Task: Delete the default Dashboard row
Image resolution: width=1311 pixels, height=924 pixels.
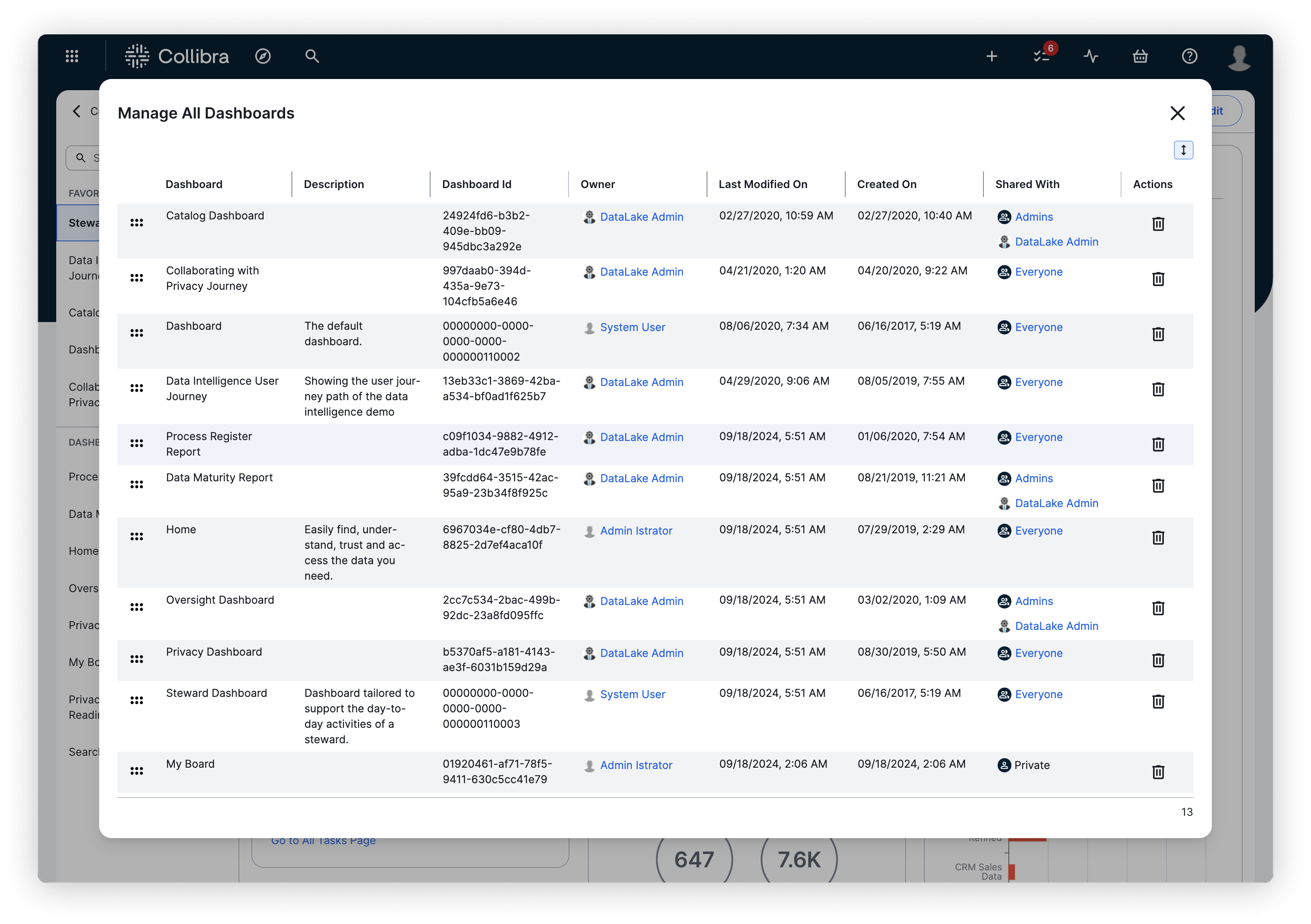Action: pyautogui.click(x=1158, y=334)
